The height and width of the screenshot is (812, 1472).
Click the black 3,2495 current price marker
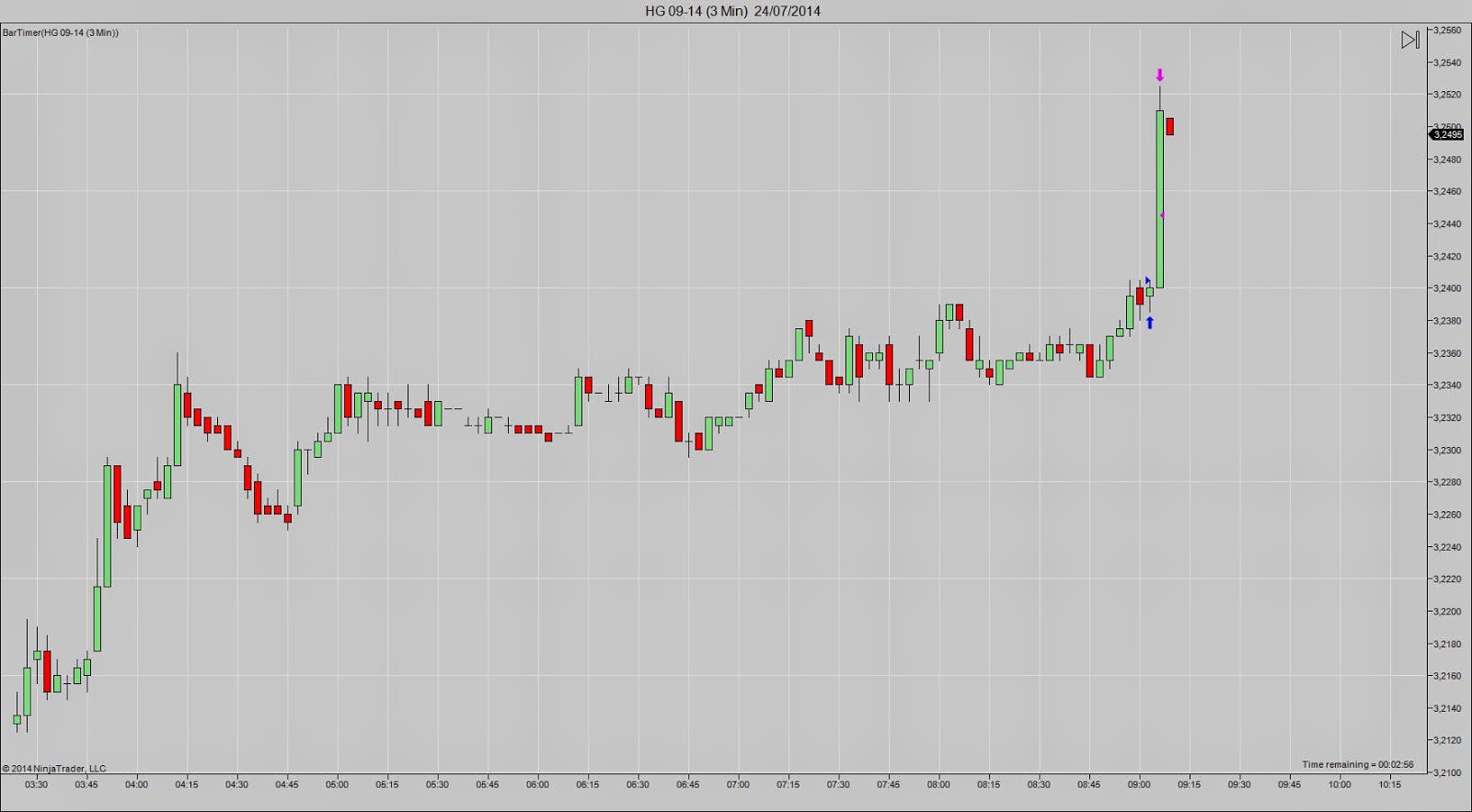coord(1446,134)
